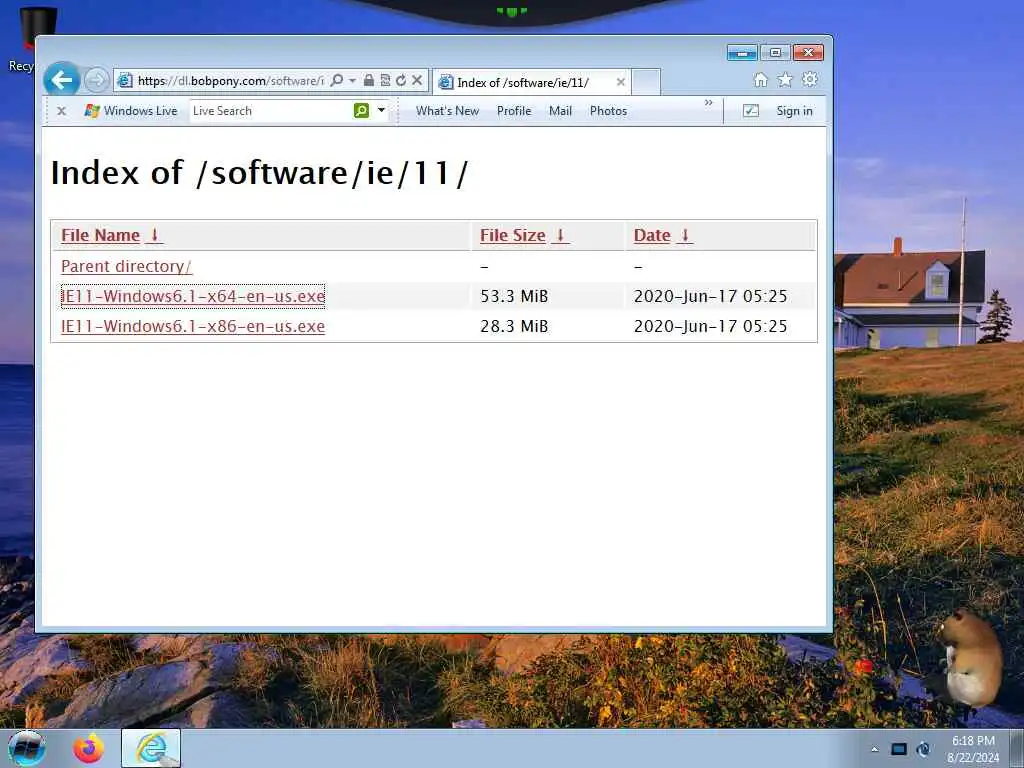Viewport: 1024px width, 768px height.
Task: Refresh the page with the reload icon
Action: [401, 80]
